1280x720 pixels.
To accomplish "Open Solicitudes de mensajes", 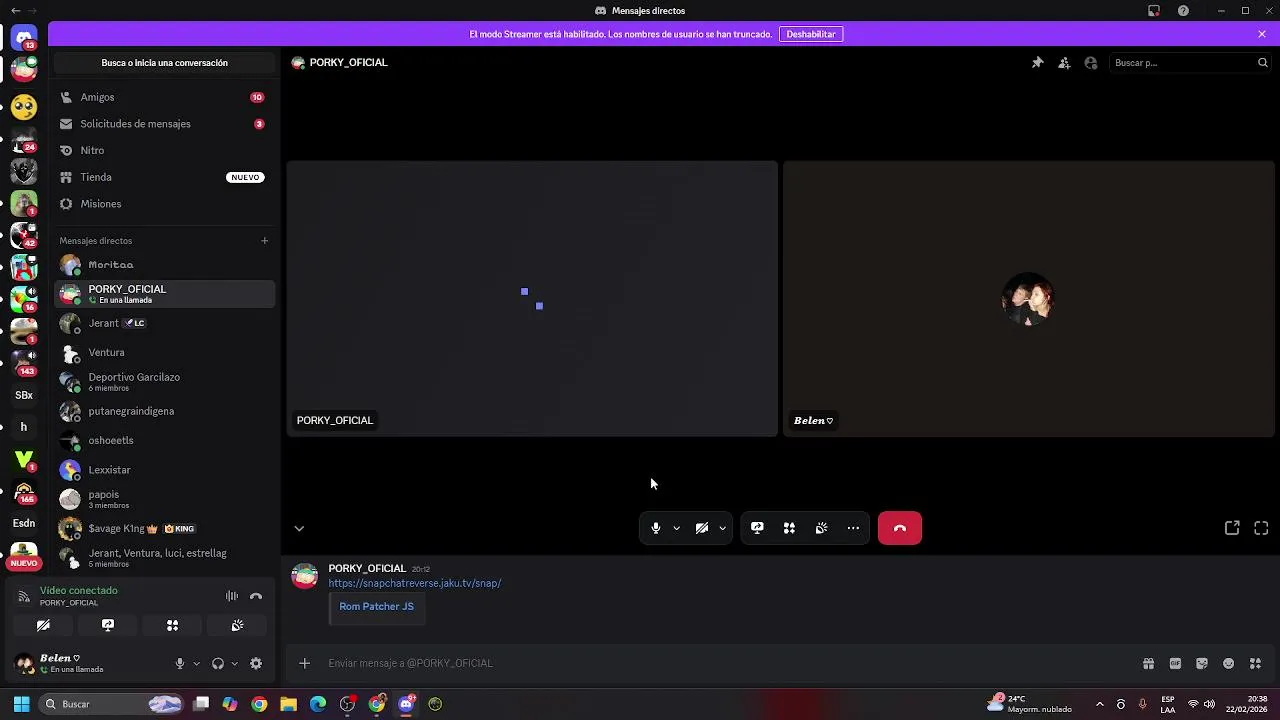I will pyautogui.click(x=164, y=124).
